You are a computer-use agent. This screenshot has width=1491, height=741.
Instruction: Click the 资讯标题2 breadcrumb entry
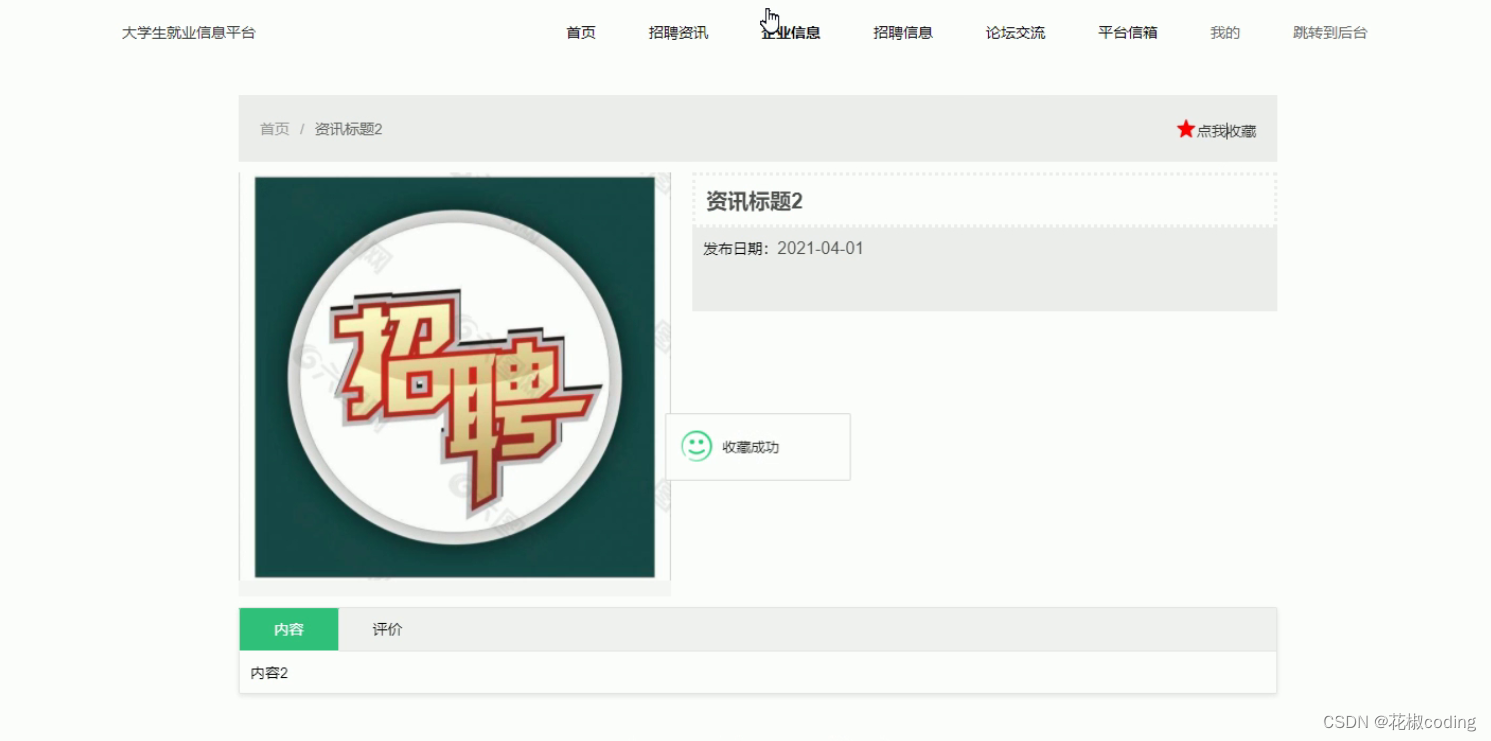pyautogui.click(x=346, y=128)
